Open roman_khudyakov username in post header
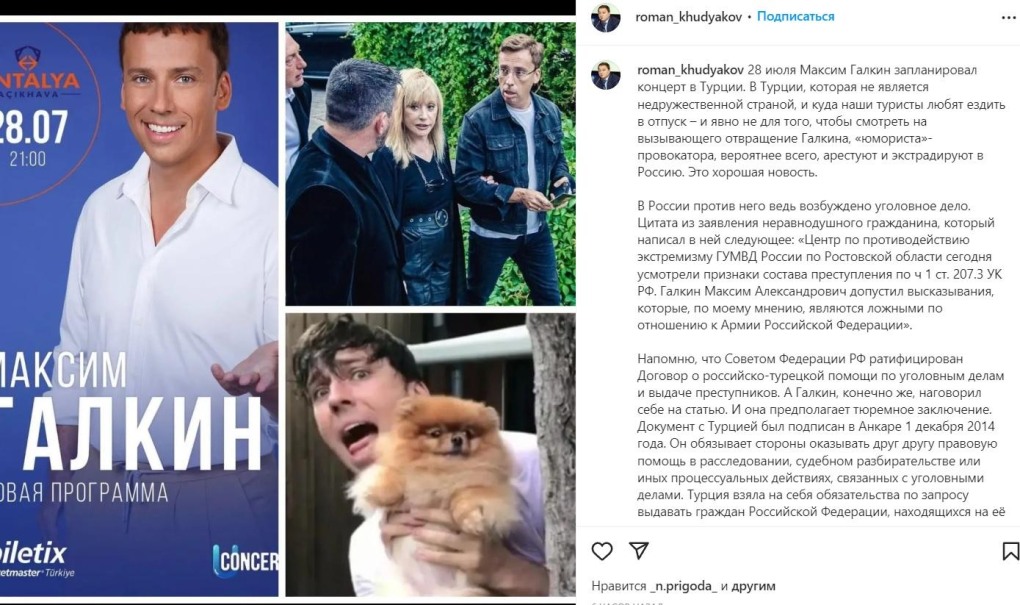Image resolution: width=1020 pixels, height=605 pixels. tap(688, 17)
